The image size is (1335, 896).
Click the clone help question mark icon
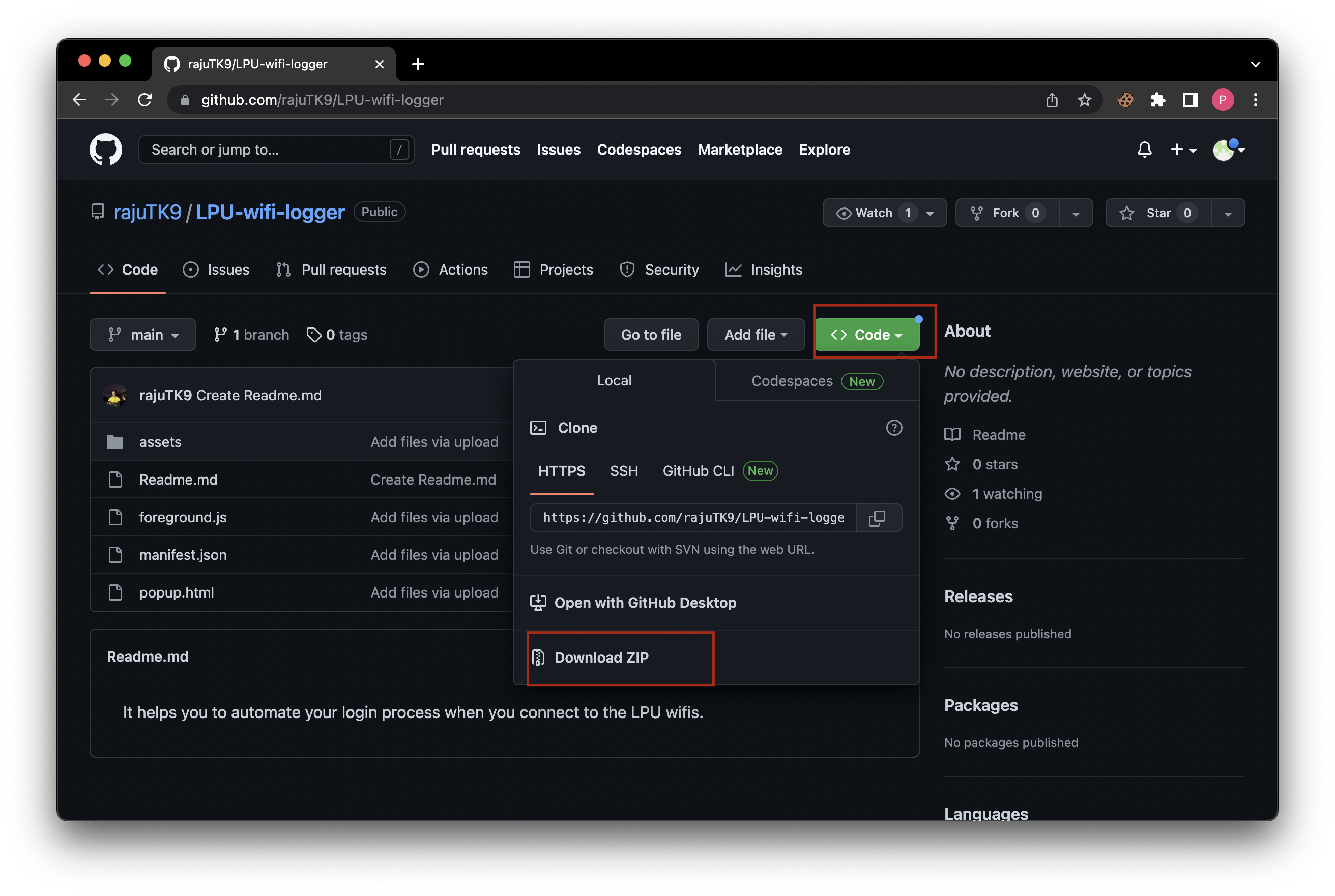point(893,428)
